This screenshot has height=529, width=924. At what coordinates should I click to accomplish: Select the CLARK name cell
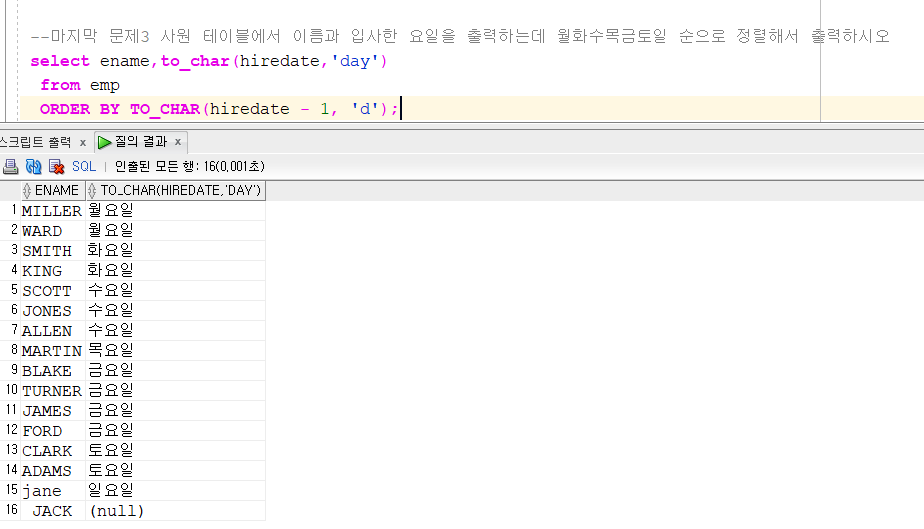52,451
